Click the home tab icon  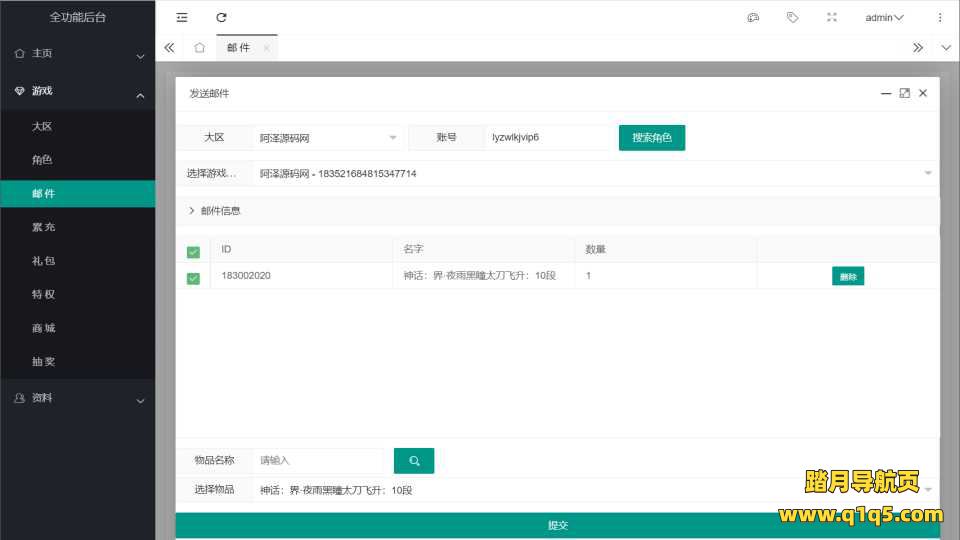200,47
